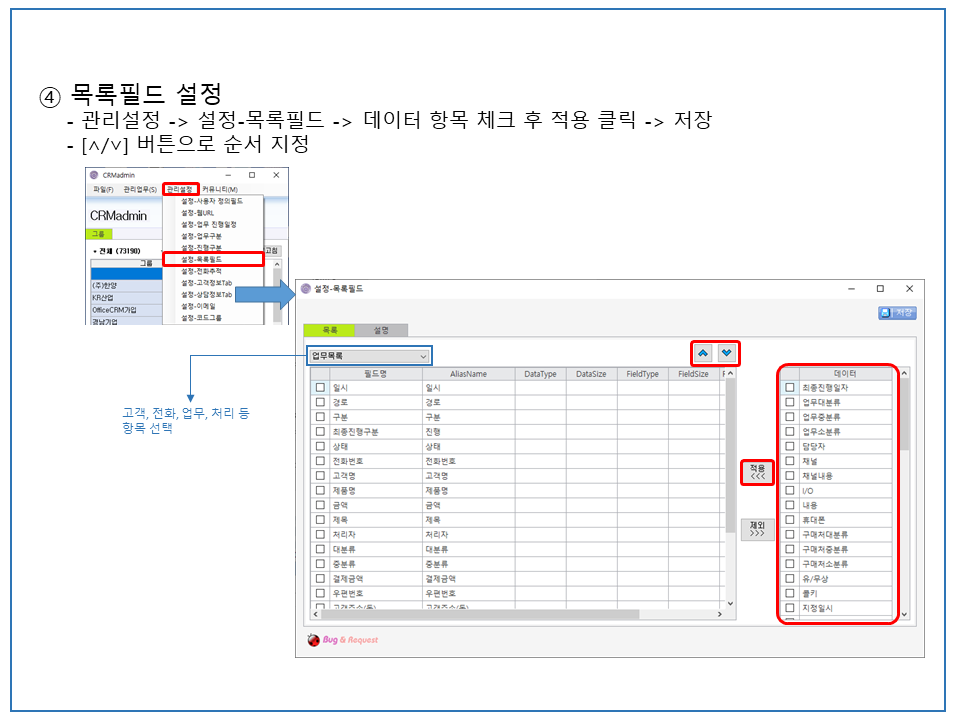Click the 설정-목록필드 window title icon

[x=306, y=288]
